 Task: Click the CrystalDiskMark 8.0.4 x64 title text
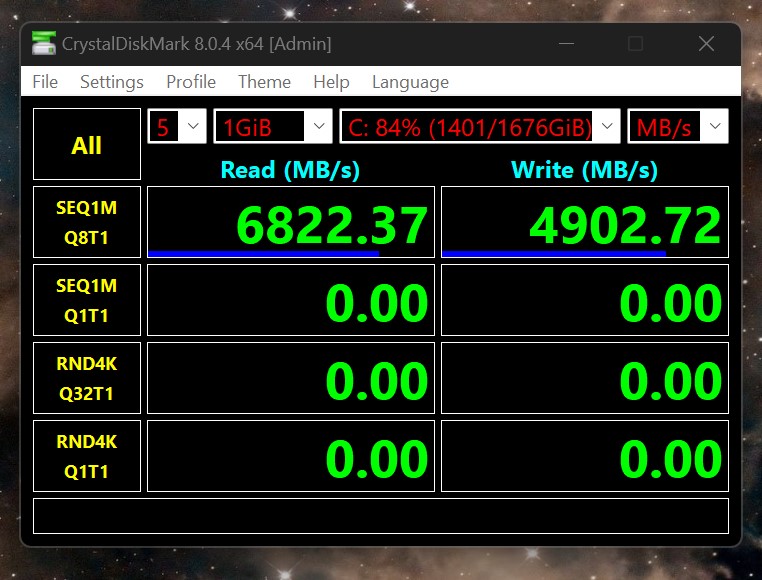[197, 44]
